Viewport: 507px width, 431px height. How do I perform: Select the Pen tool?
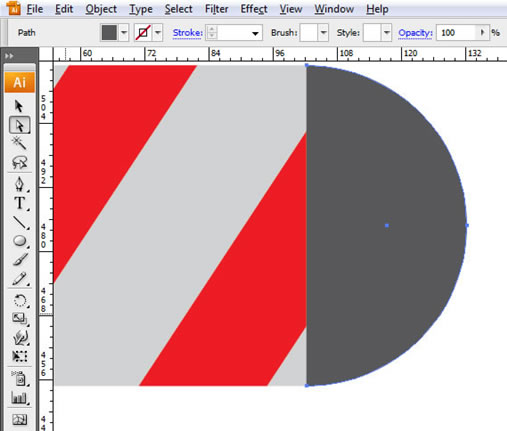click(19, 184)
